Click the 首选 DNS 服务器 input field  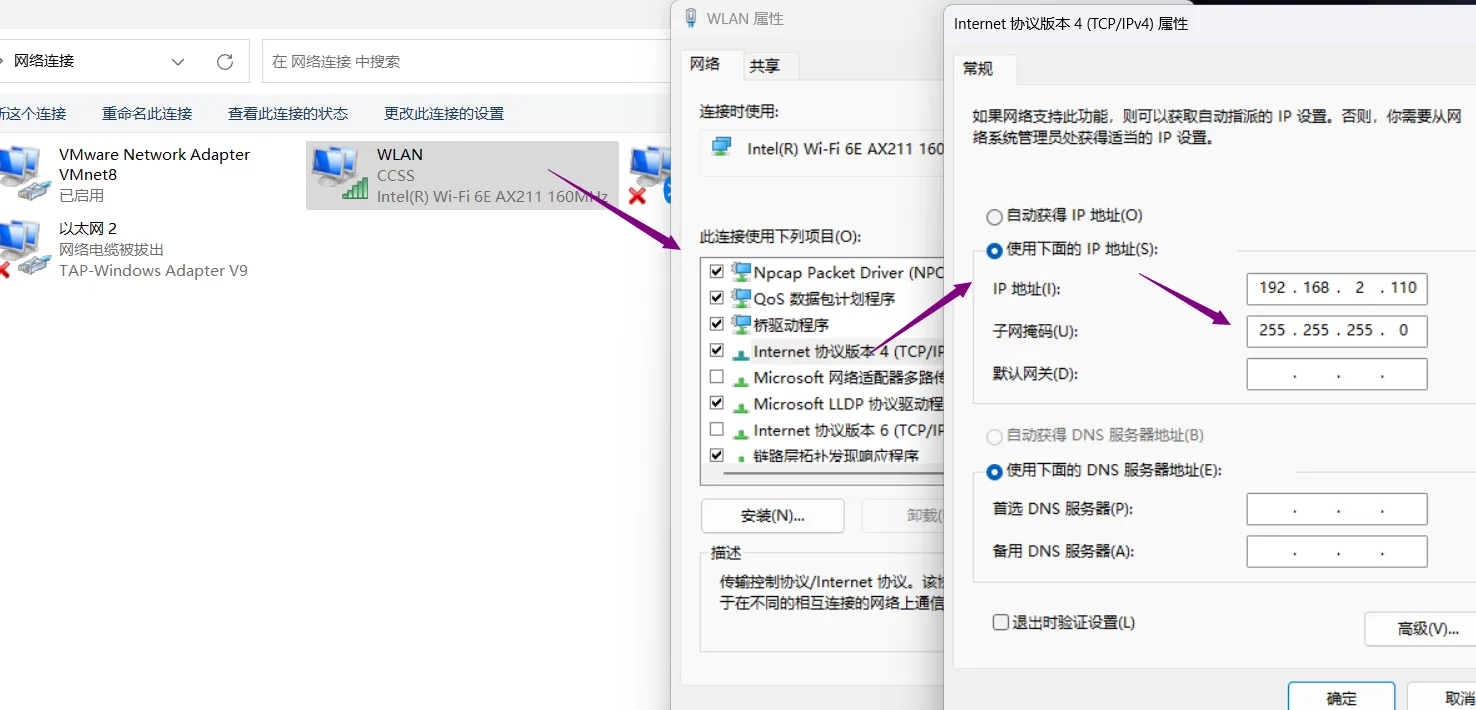[1336, 510]
